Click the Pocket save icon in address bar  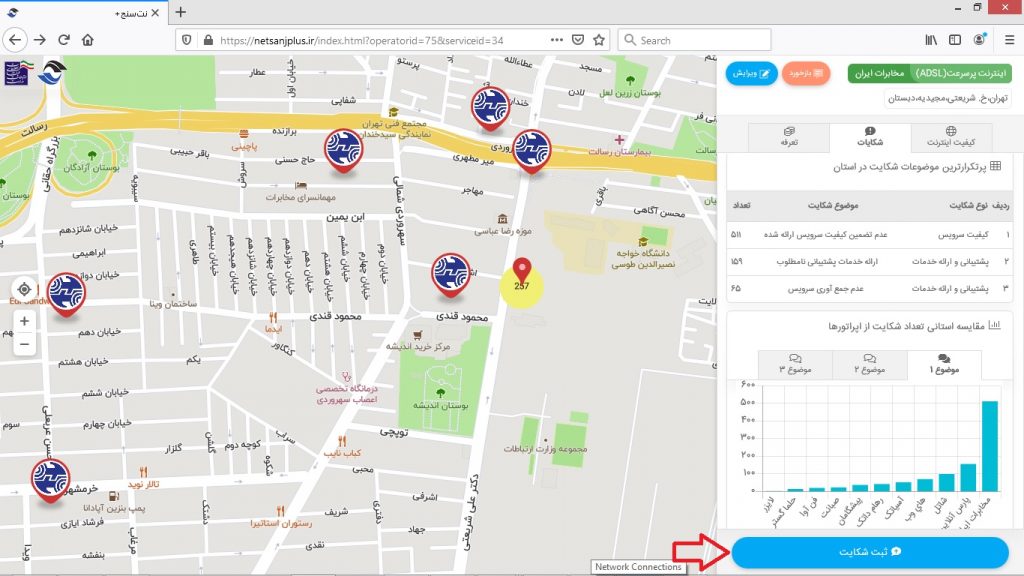tap(578, 40)
